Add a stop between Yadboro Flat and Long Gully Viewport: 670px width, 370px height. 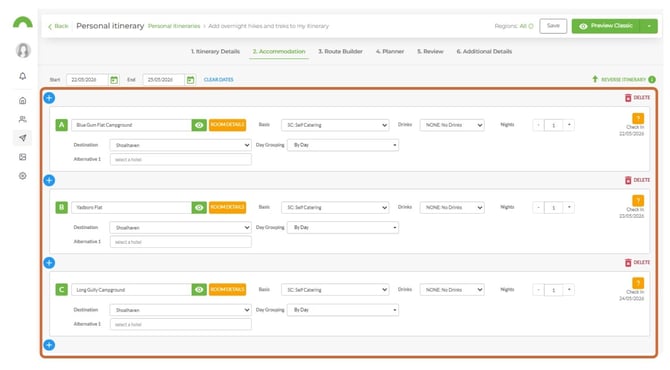(x=49, y=262)
